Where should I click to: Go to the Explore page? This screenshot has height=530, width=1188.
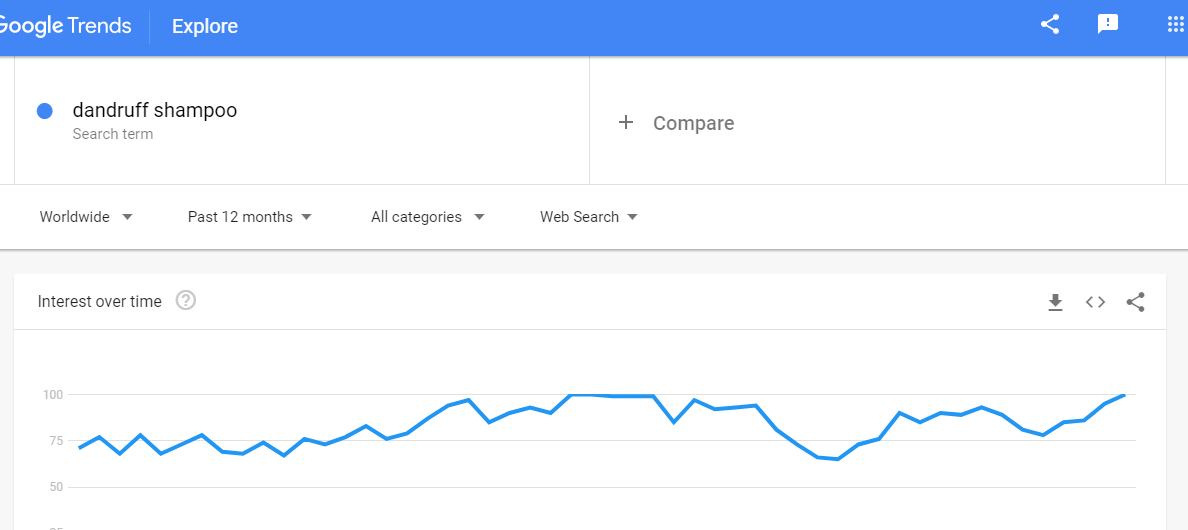coord(205,26)
